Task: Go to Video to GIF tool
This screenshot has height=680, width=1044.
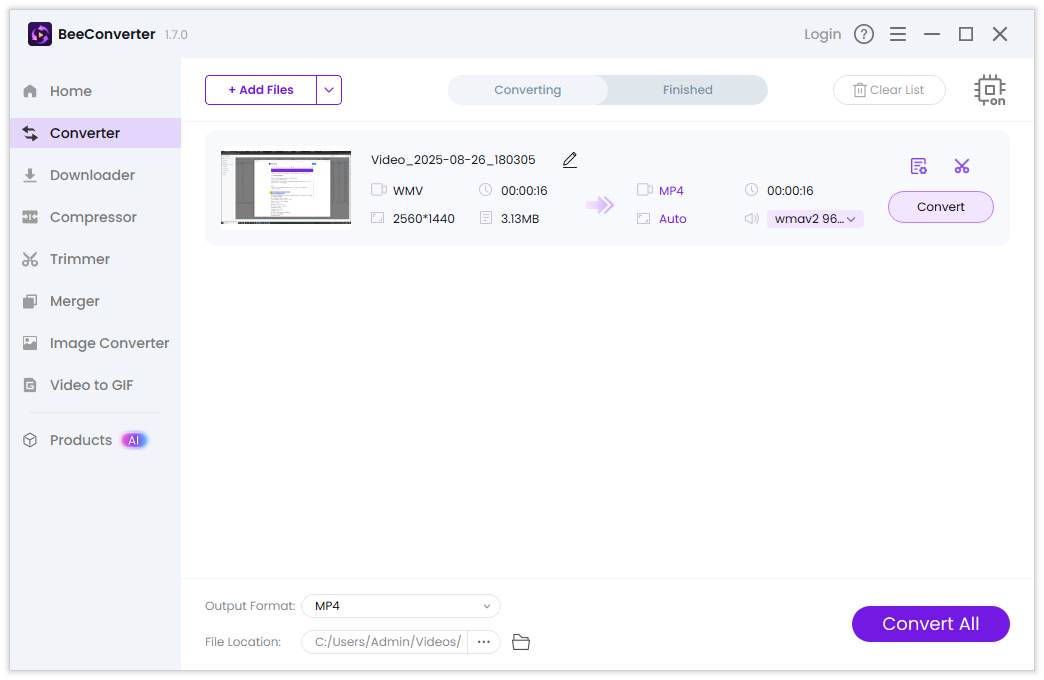Action: [91, 385]
